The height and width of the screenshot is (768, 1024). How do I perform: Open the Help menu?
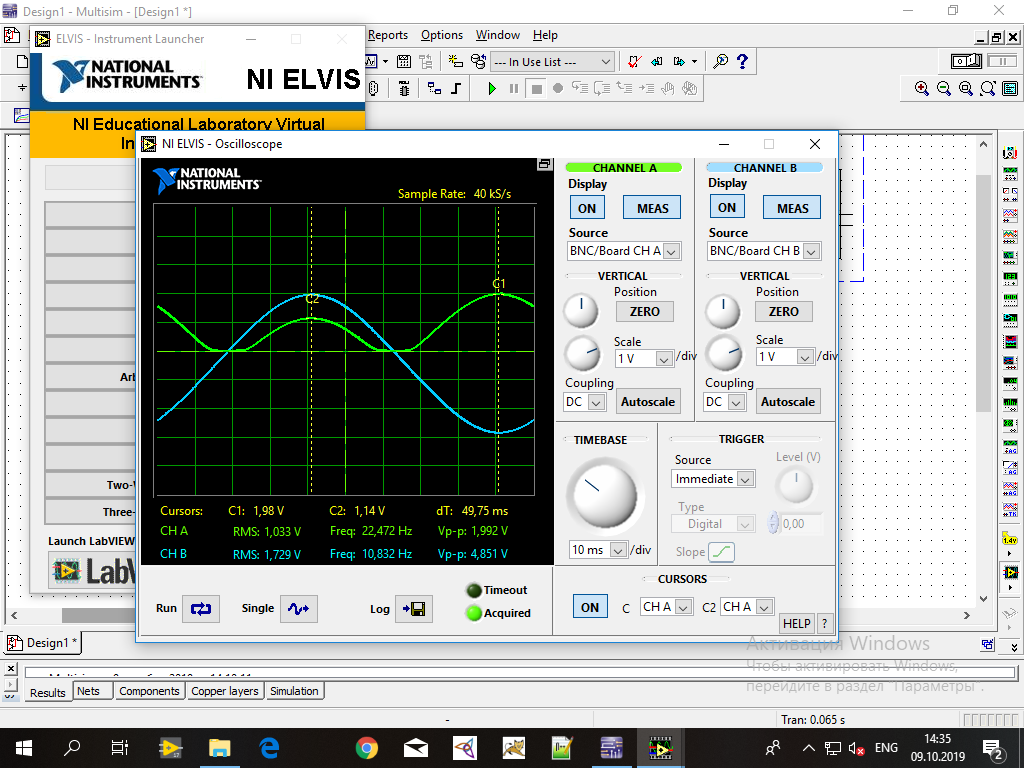(545, 35)
